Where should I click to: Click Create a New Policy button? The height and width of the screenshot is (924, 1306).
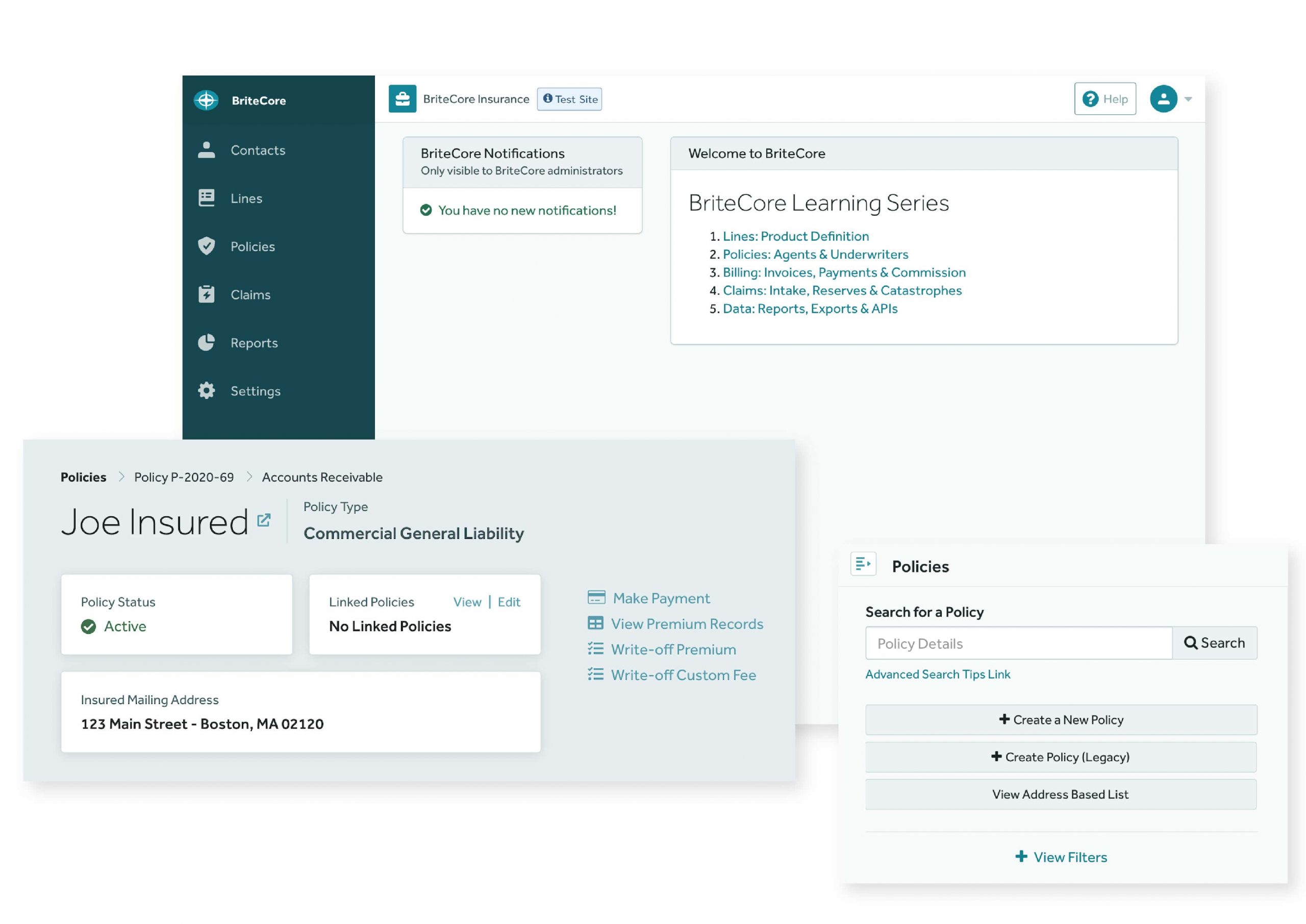pyautogui.click(x=1061, y=720)
